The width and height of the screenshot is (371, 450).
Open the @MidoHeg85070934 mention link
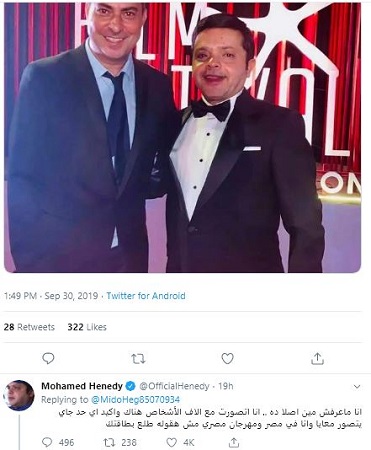coord(135,399)
